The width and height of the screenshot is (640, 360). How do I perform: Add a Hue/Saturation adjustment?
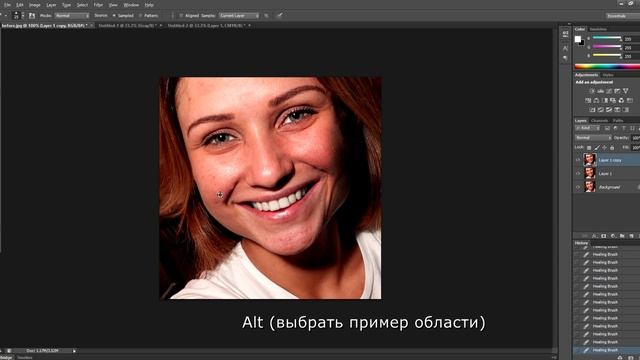click(x=588, y=100)
